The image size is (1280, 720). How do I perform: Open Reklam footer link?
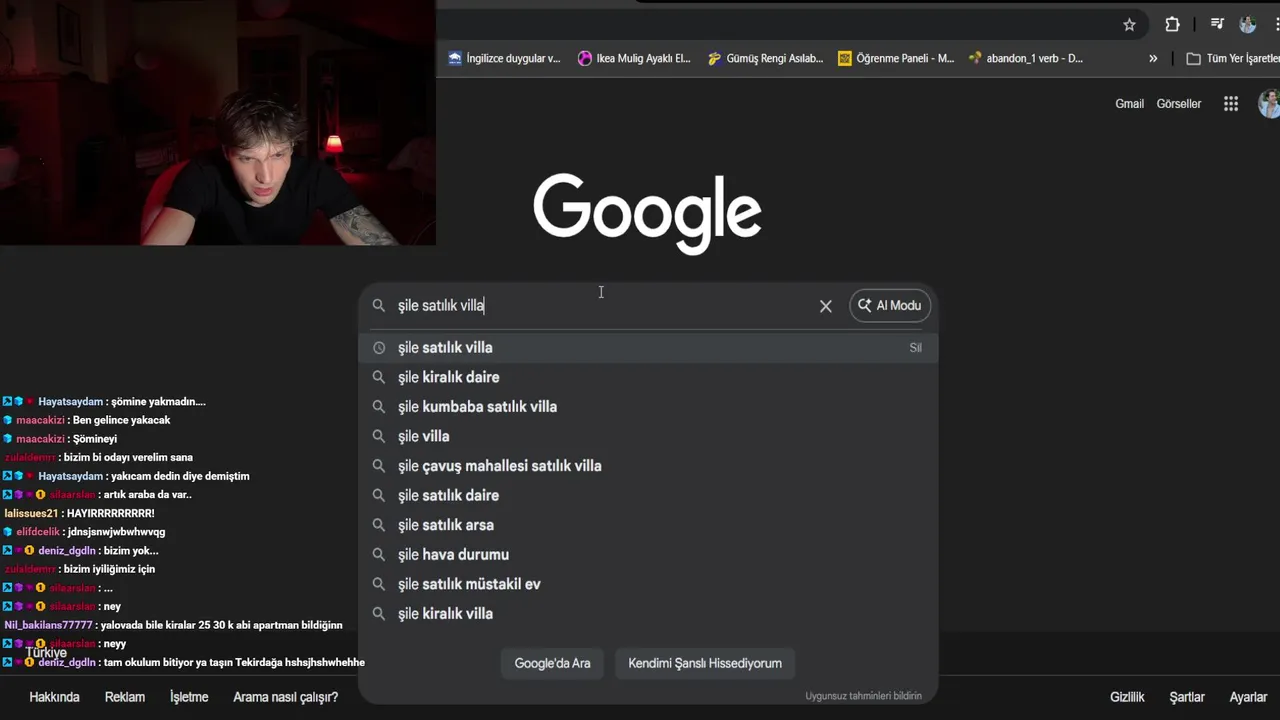click(125, 697)
